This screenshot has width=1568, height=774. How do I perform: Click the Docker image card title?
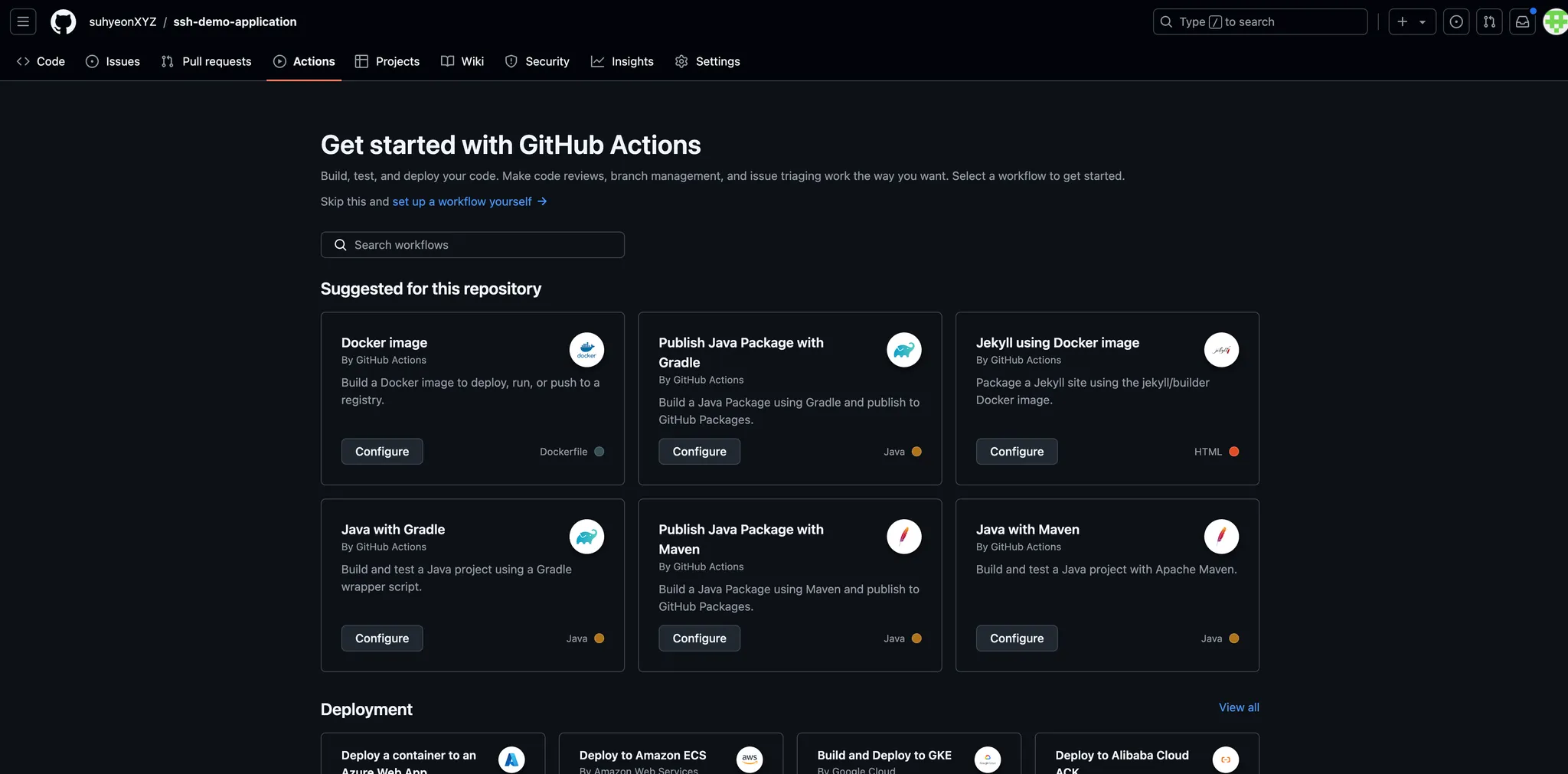(x=384, y=342)
